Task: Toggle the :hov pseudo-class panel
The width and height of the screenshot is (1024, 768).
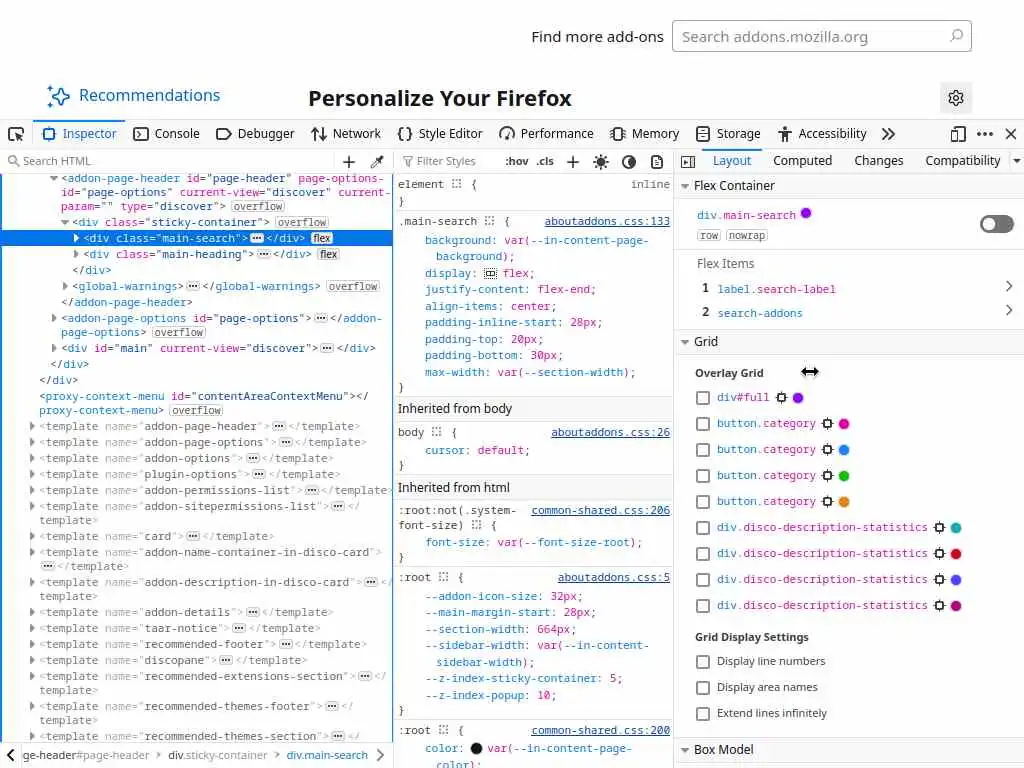Action: tap(517, 161)
